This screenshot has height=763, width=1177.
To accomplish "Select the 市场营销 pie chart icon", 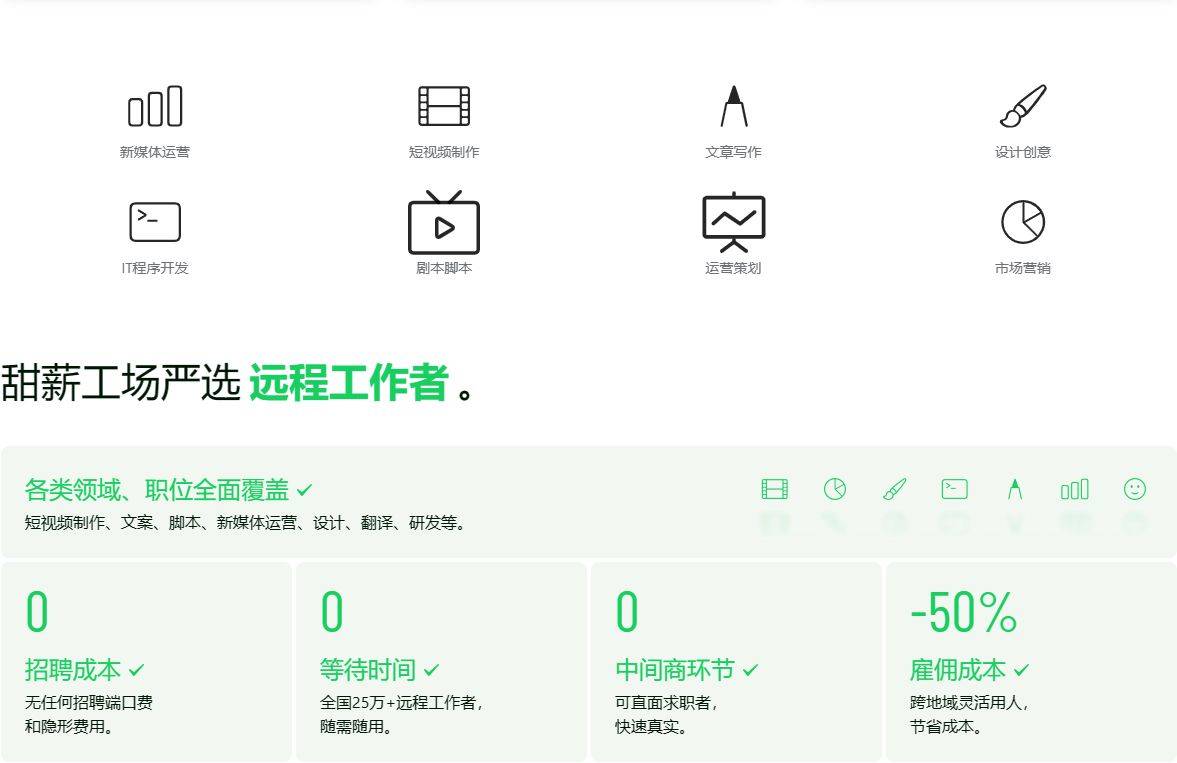I will point(1022,222).
